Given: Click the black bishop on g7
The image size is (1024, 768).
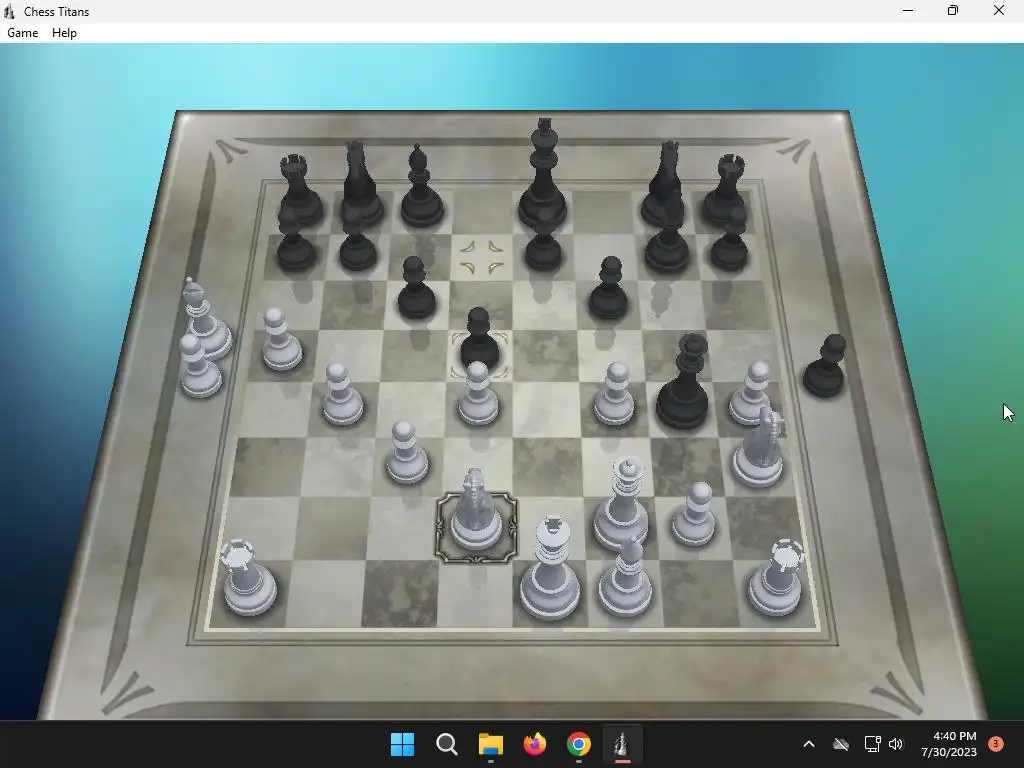Looking at the screenshot, I should click(x=667, y=235).
